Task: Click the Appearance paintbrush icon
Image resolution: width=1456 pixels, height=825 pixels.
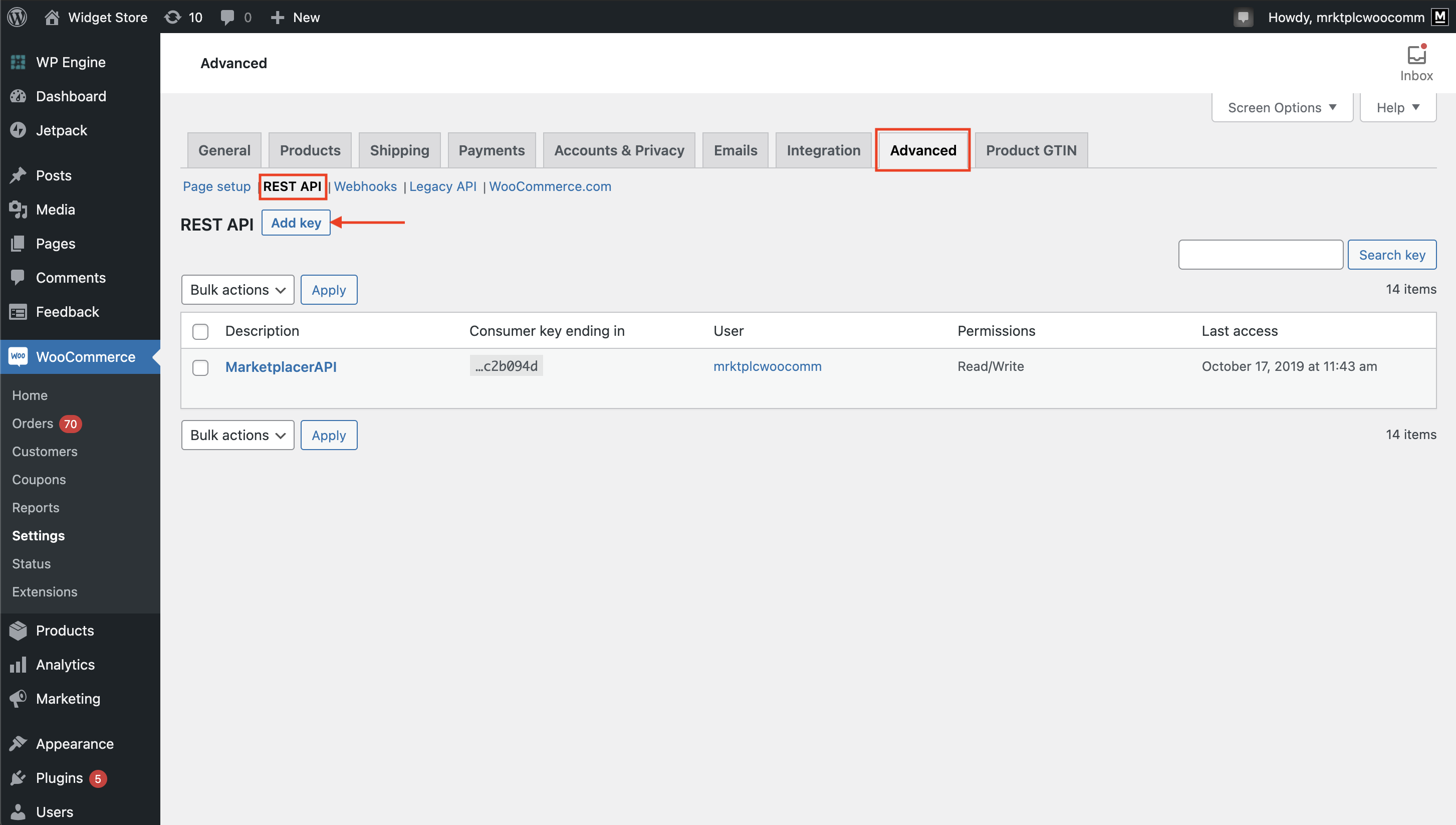Action: pyautogui.click(x=18, y=744)
